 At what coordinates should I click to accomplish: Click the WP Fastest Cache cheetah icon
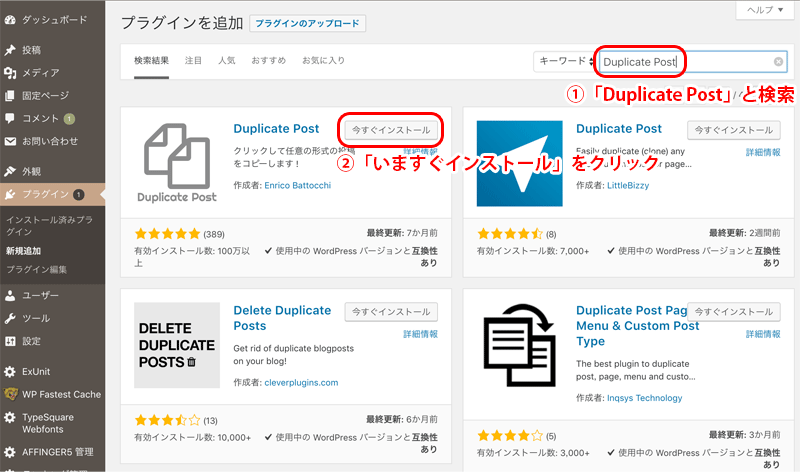[10, 394]
